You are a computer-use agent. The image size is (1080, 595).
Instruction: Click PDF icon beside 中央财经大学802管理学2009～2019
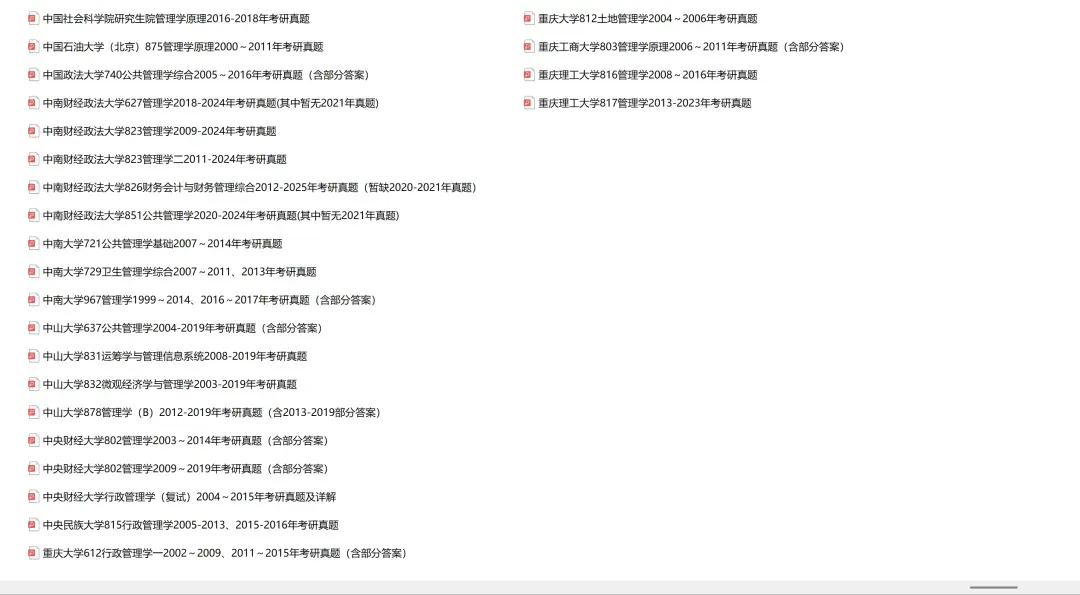coord(33,469)
